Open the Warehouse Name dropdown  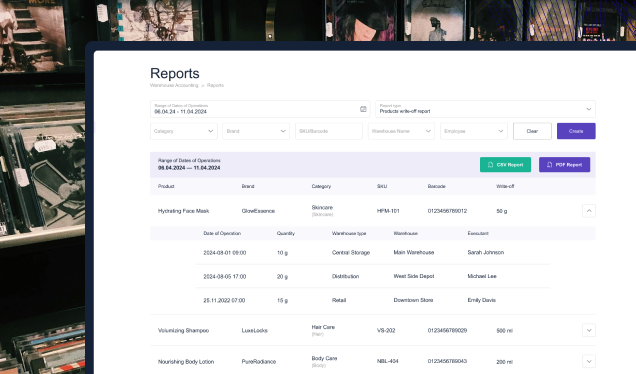401,131
